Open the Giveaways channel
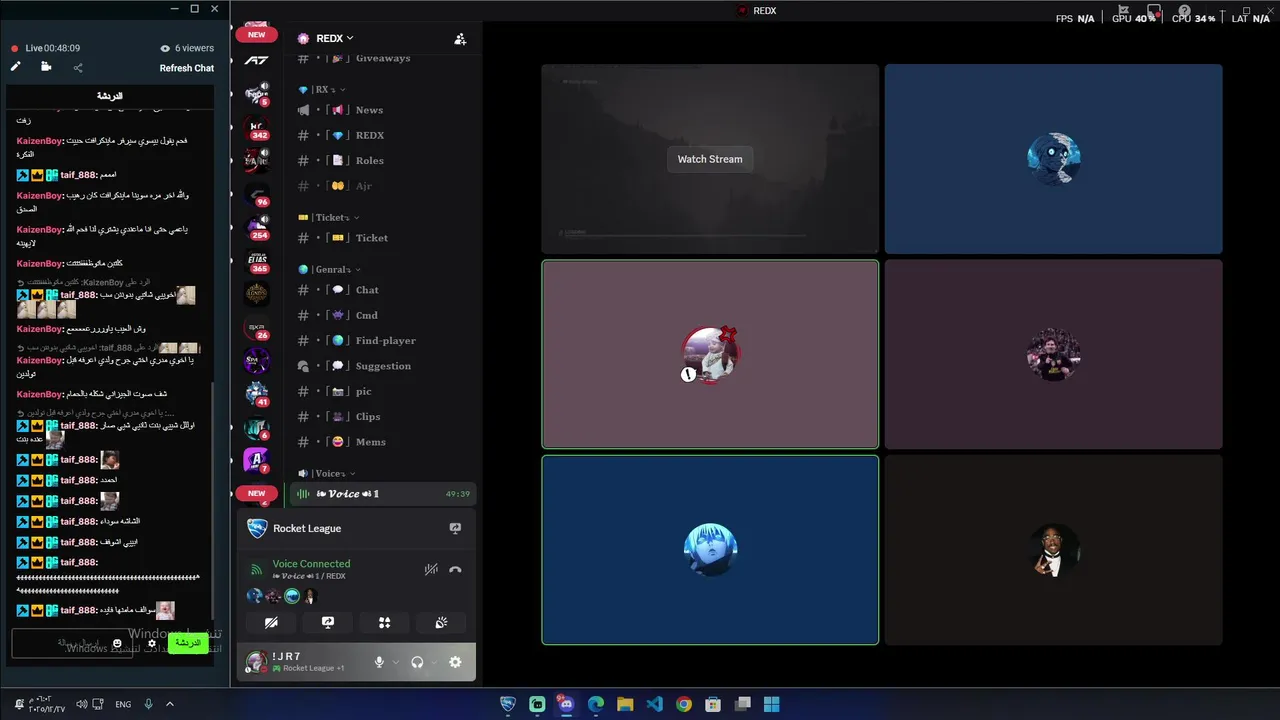Image resolution: width=1280 pixels, height=720 pixels. [x=383, y=58]
